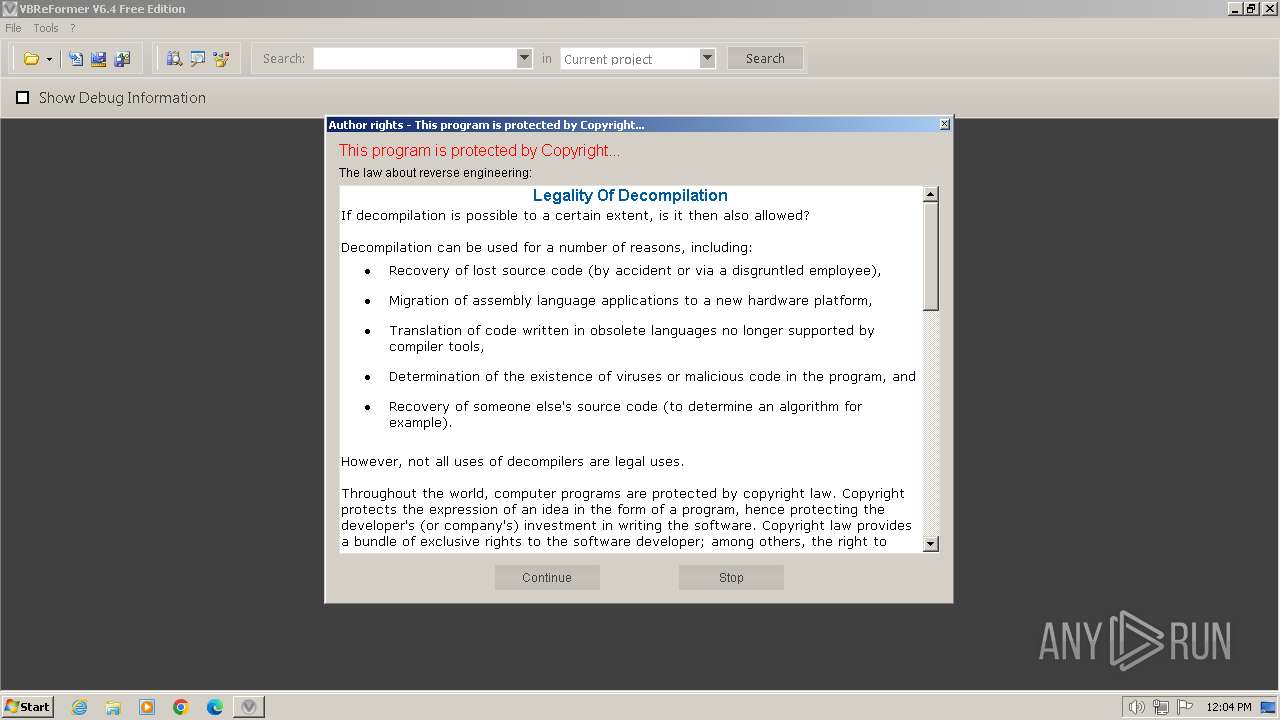The height and width of the screenshot is (720, 1280).
Task: Click 'Recovery of lost source code' bullet
Action: coord(635,271)
